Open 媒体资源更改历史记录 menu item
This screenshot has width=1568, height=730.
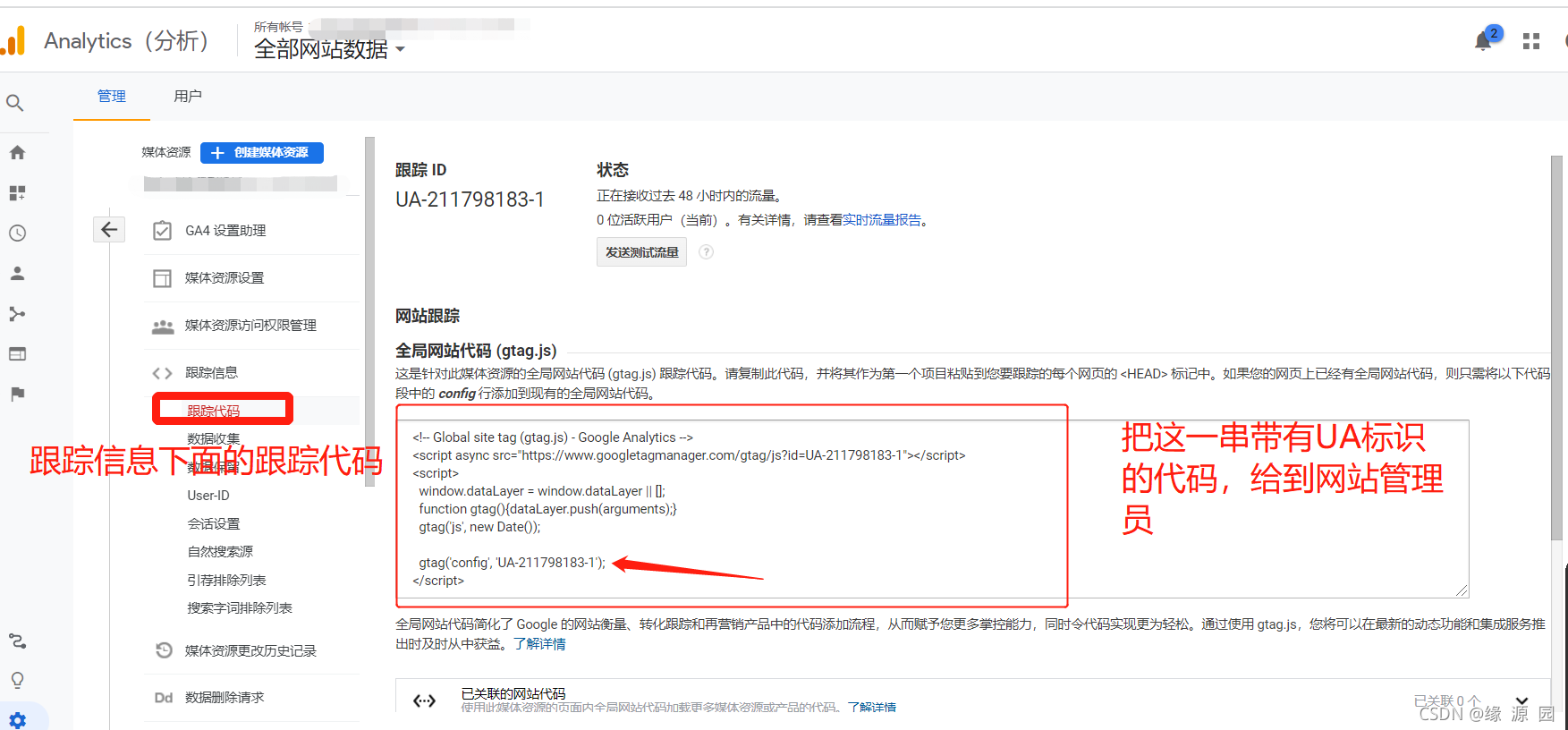[x=250, y=651]
